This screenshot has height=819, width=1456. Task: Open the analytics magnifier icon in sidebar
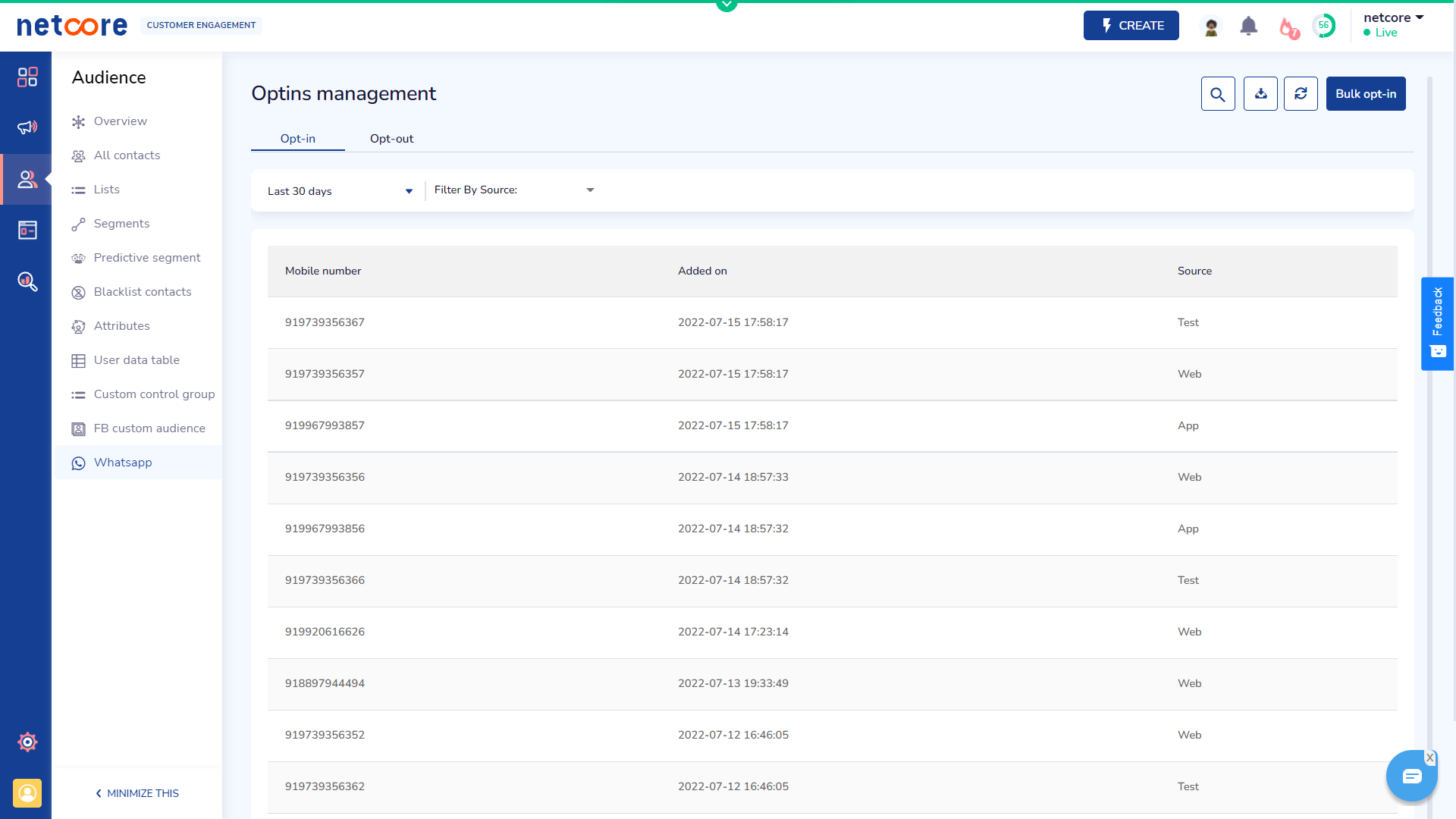27,282
